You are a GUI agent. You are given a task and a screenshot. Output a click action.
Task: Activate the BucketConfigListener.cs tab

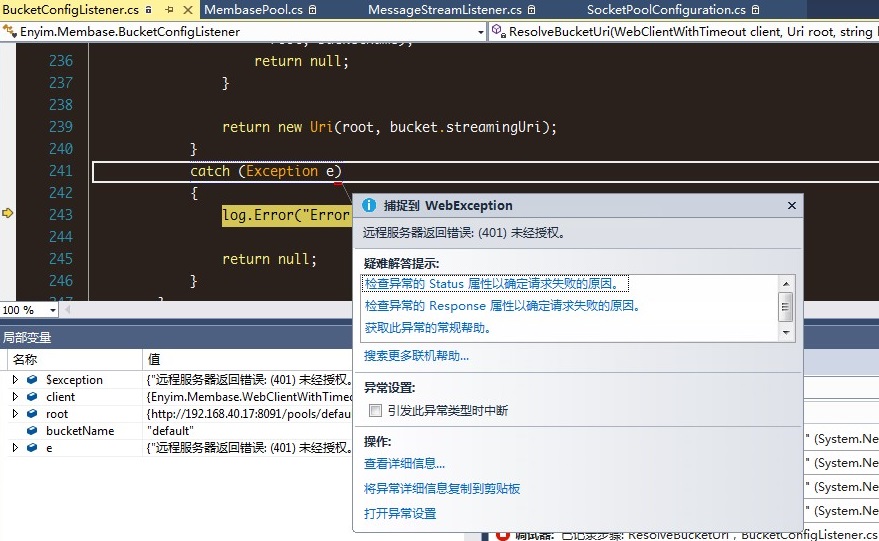71,10
